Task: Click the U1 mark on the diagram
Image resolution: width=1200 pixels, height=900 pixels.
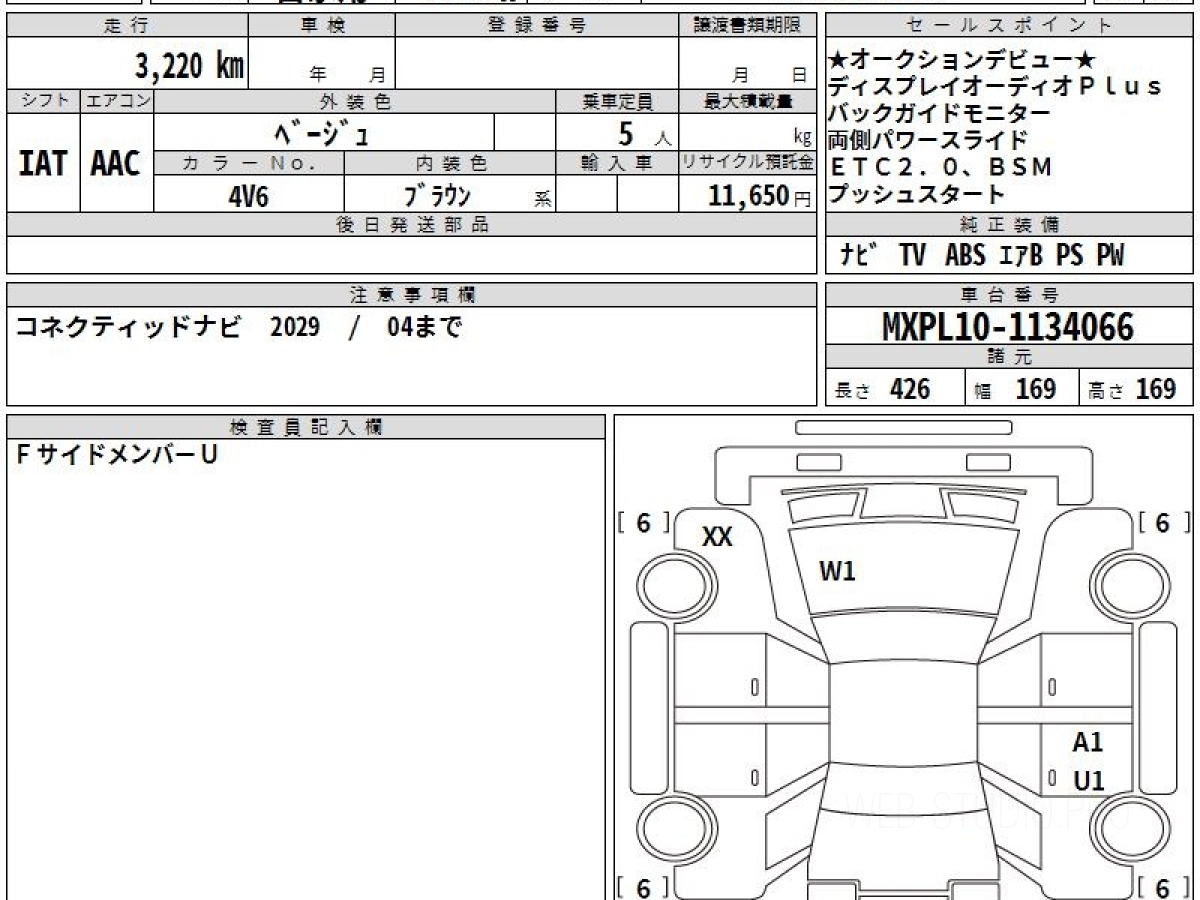Action: pyautogui.click(x=1088, y=781)
